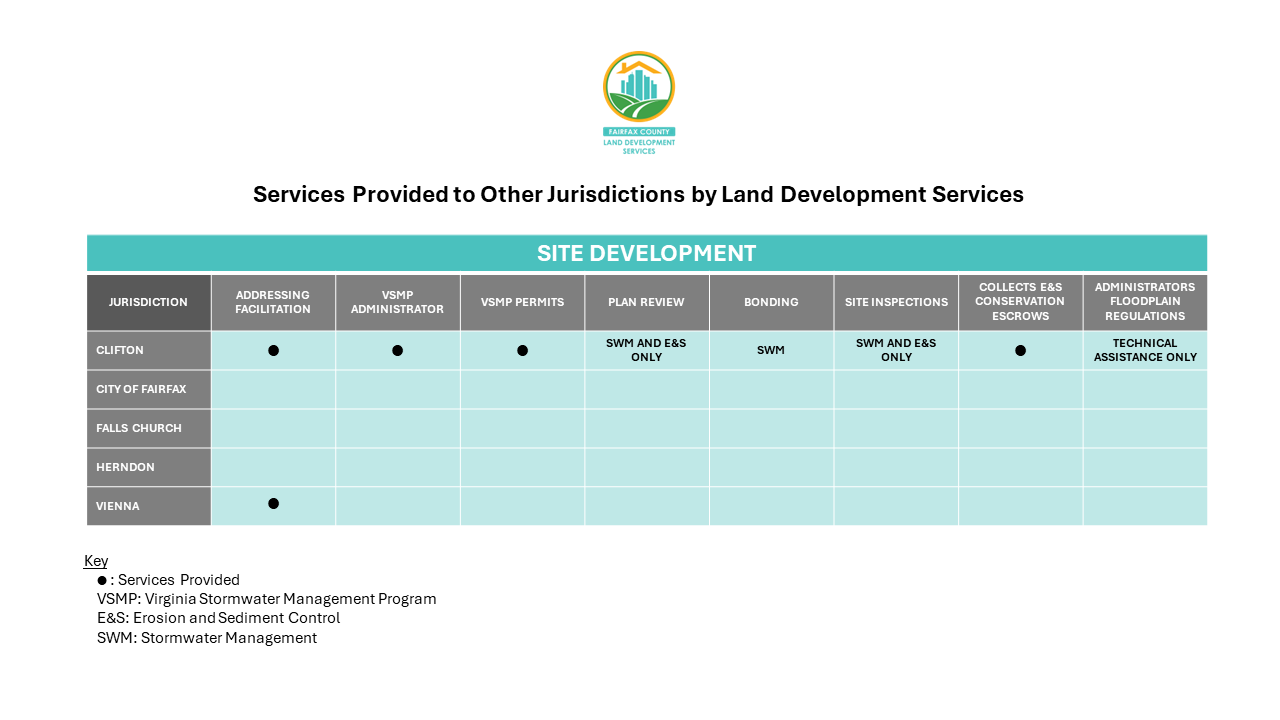Toggle Herndon's Plan Review cell
The width and height of the screenshot is (1280, 720).
point(646,466)
